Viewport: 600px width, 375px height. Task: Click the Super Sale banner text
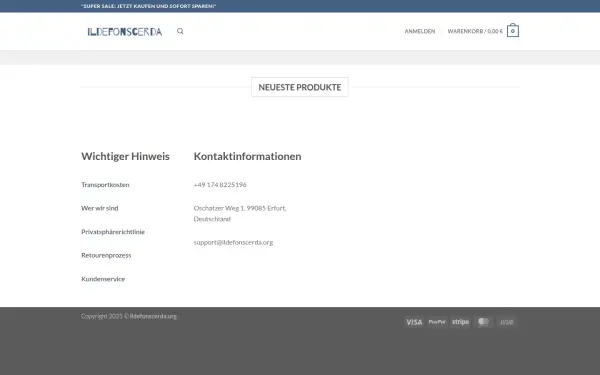click(x=148, y=6)
